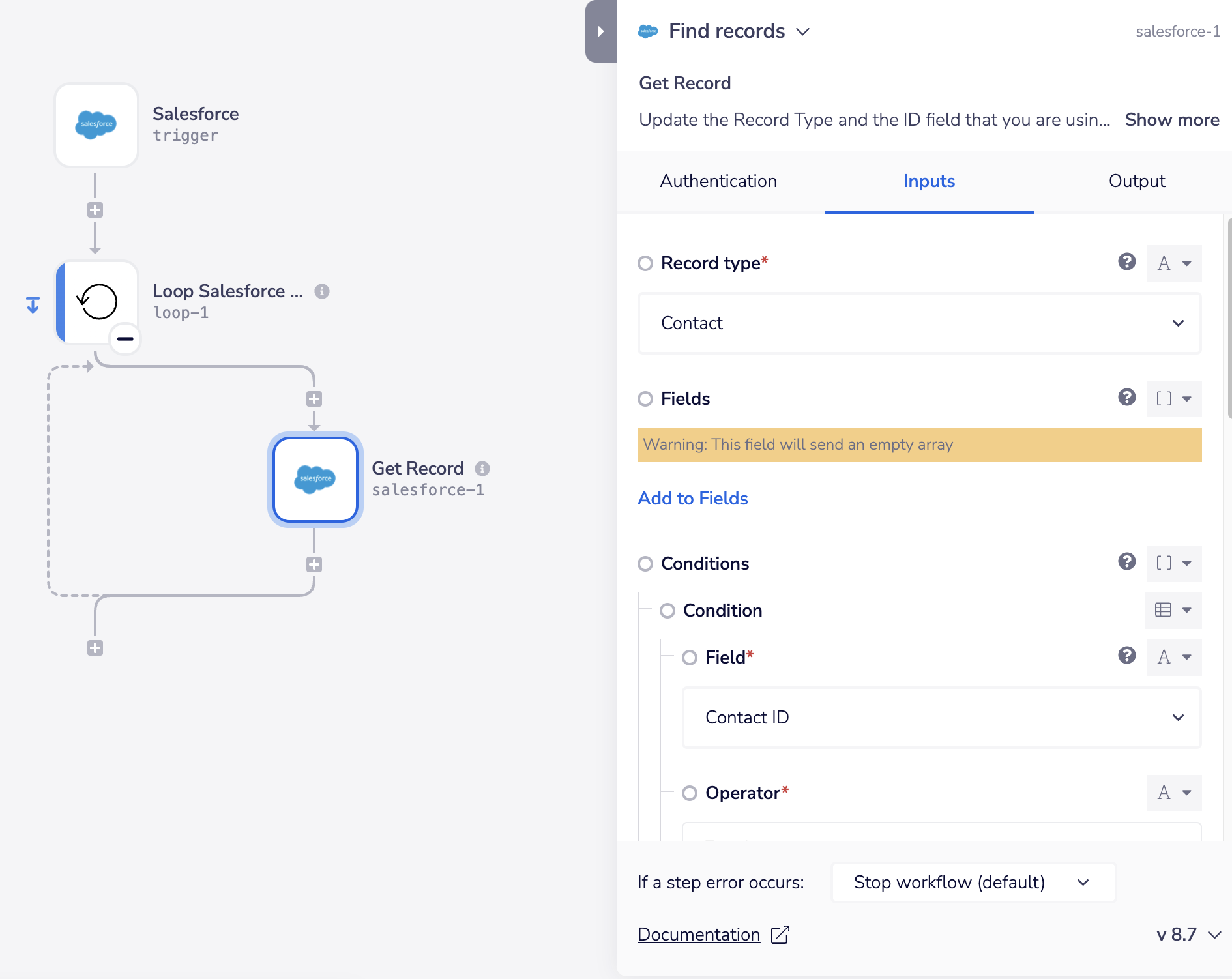The height and width of the screenshot is (979, 1232).
Task: Click the Salesforce trigger icon on the canvas
Action: 96,124
